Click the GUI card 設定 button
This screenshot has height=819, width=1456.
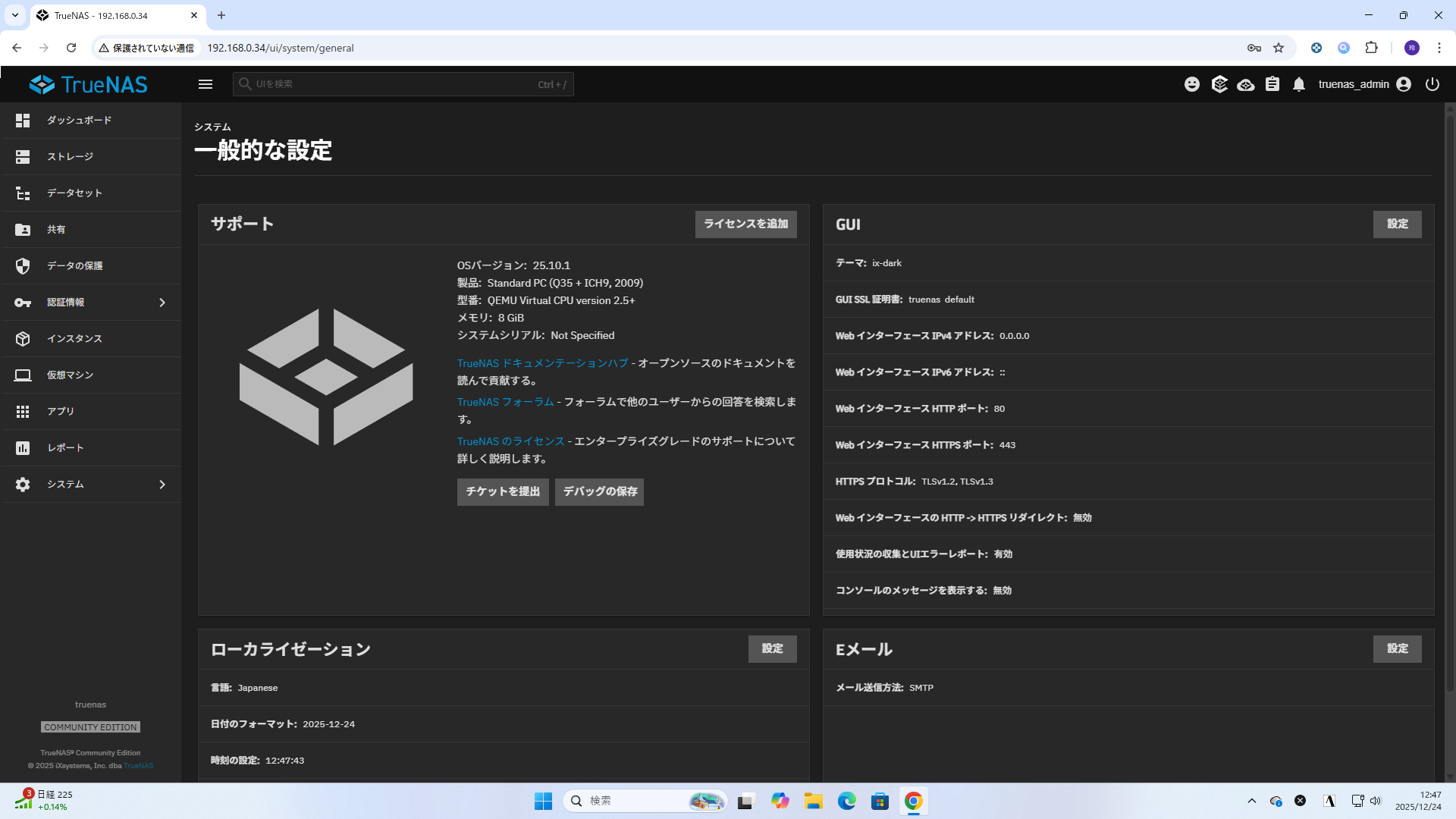(1397, 224)
